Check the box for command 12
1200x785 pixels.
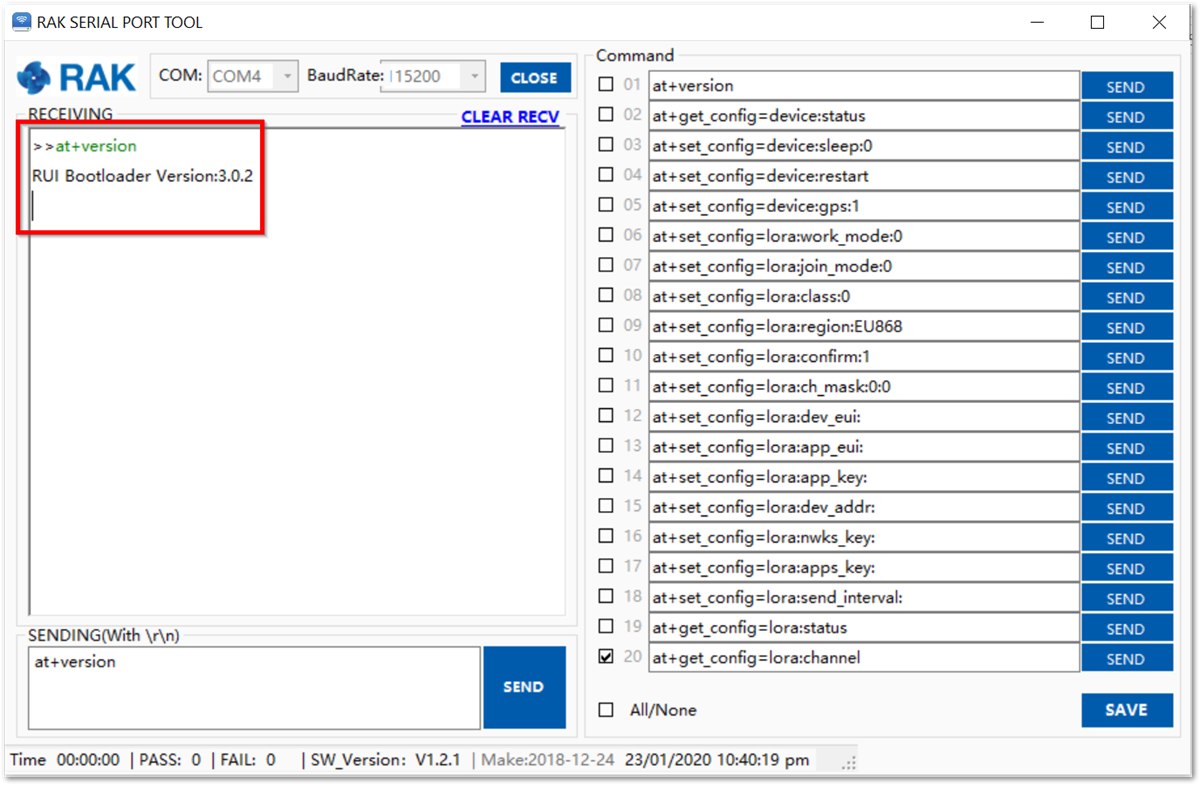pyautogui.click(x=606, y=416)
